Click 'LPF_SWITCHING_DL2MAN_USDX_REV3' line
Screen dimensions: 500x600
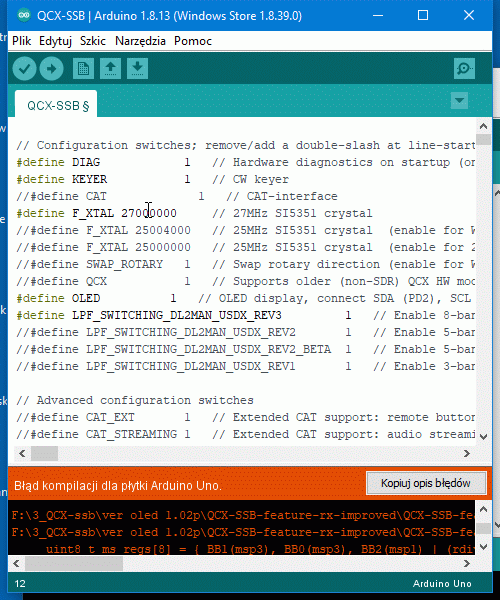pos(245,315)
